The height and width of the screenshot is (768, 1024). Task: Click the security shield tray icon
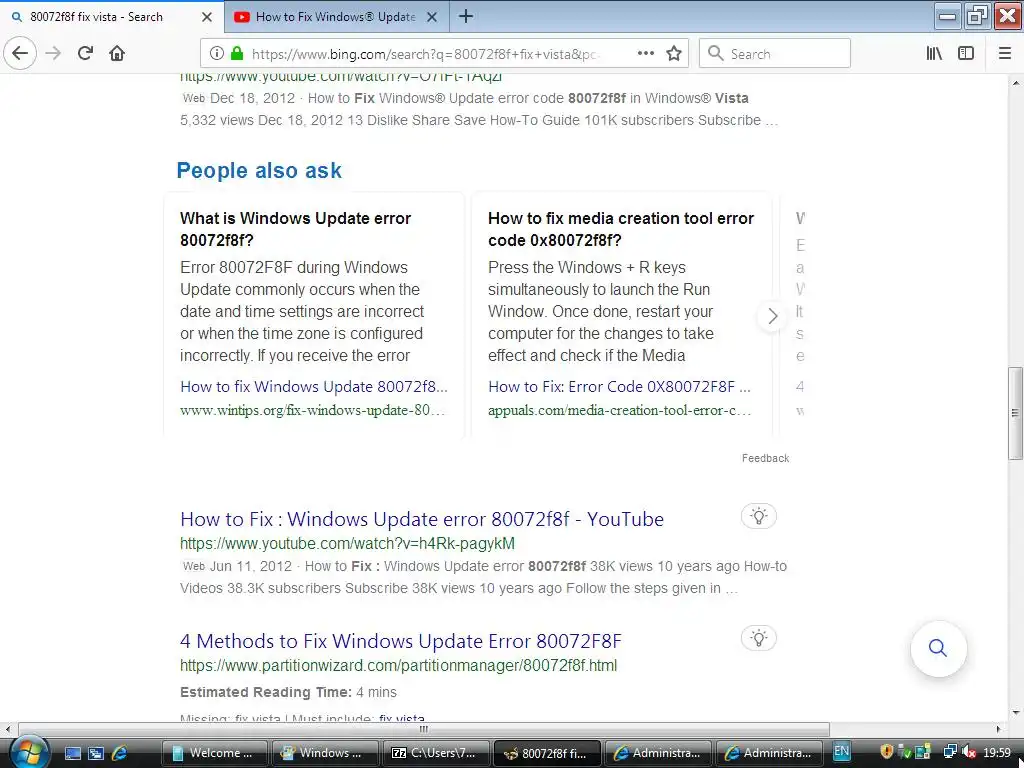click(x=886, y=752)
